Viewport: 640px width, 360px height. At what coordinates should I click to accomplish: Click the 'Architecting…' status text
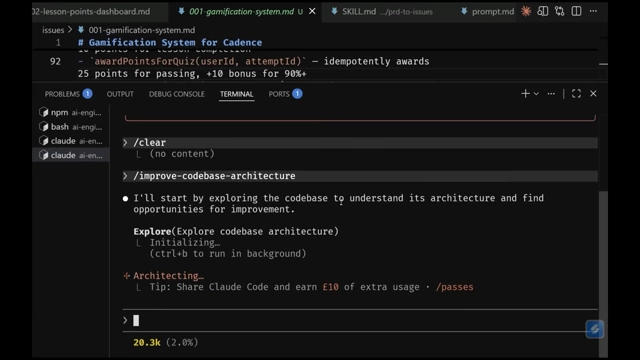pyautogui.click(x=168, y=276)
